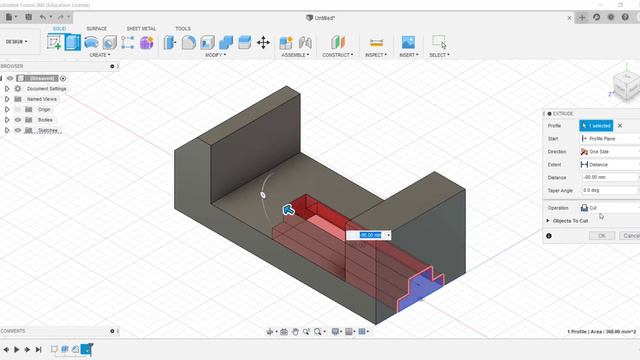Open the MODIFY menu
Screen dimensions: 640x360
click(216, 55)
